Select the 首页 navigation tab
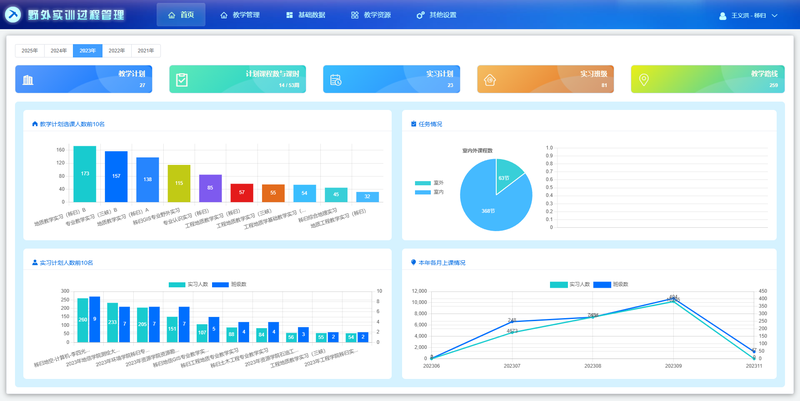800x401 pixels. click(x=181, y=15)
